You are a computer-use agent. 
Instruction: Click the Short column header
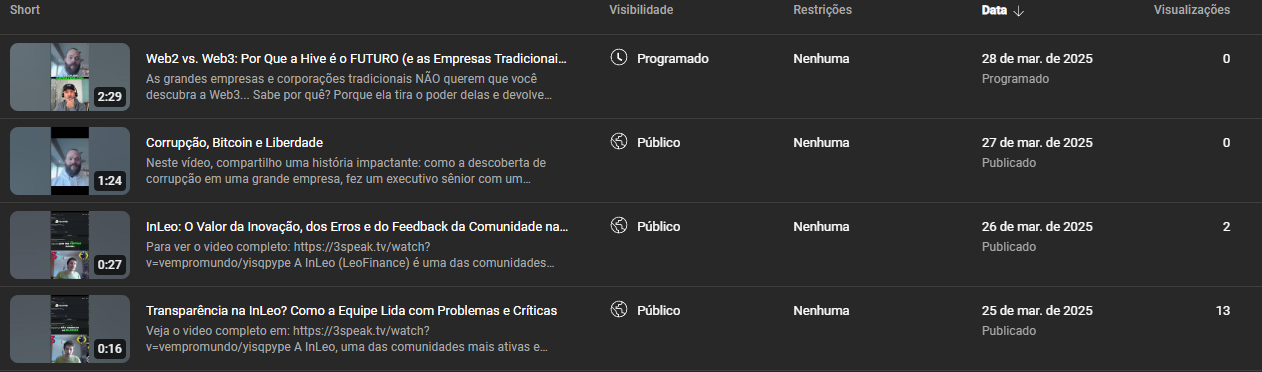(25, 10)
